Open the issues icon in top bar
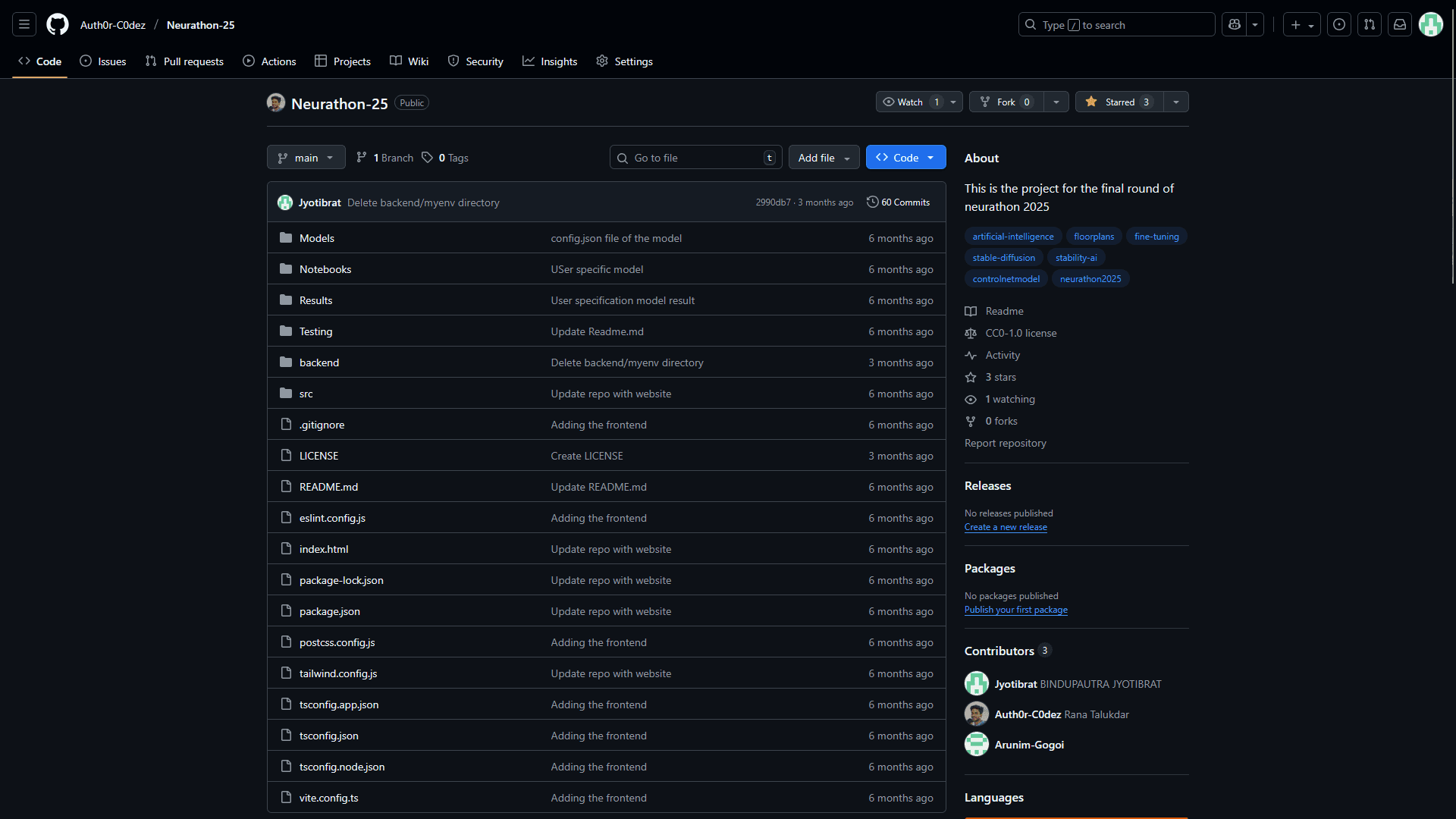 pyautogui.click(x=1339, y=25)
